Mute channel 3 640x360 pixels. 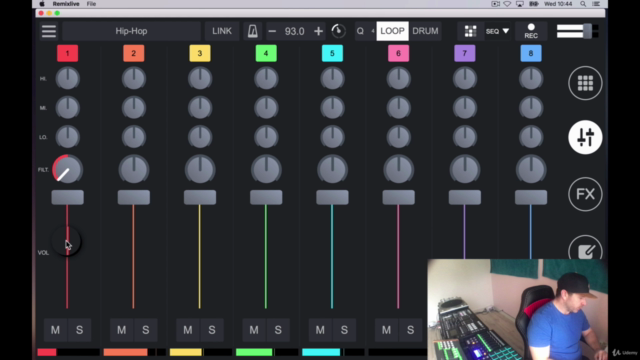pos(187,330)
